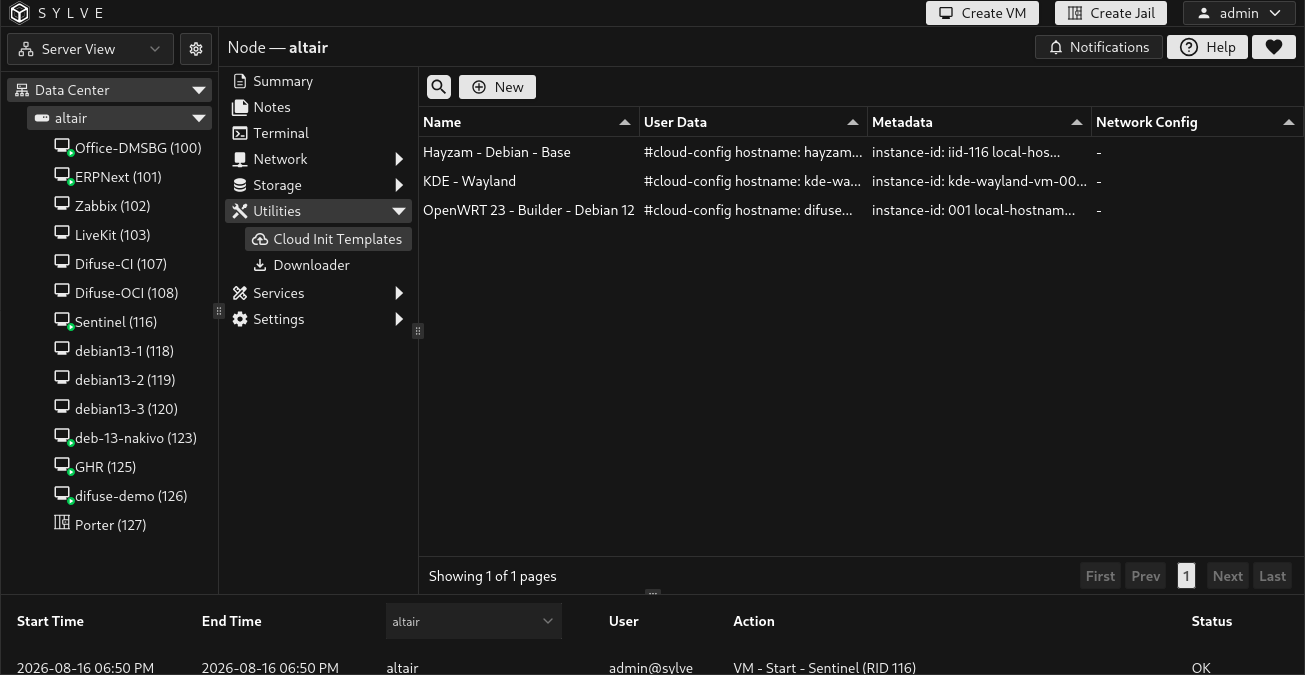The height and width of the screenshot is (675, 1305).
Task: Click the GHR (125) VM icon
Action: click(62, 466)
